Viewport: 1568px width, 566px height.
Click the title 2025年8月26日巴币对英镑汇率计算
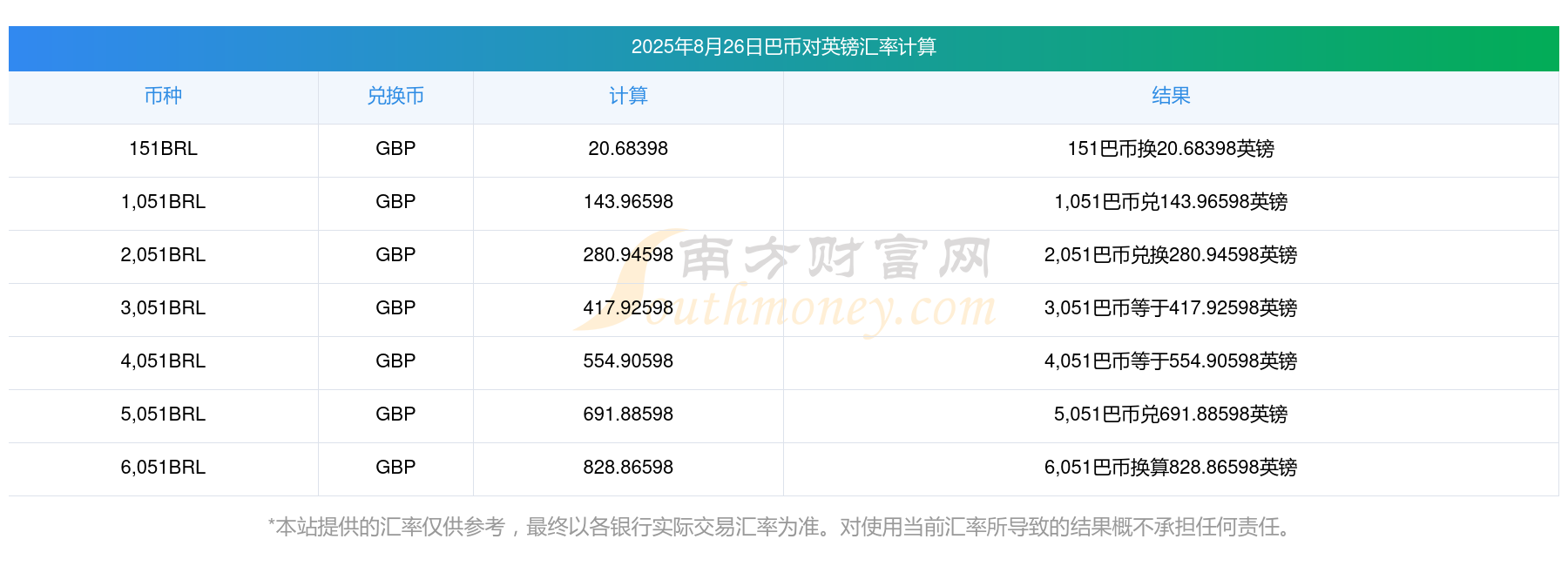coord(783,47)
